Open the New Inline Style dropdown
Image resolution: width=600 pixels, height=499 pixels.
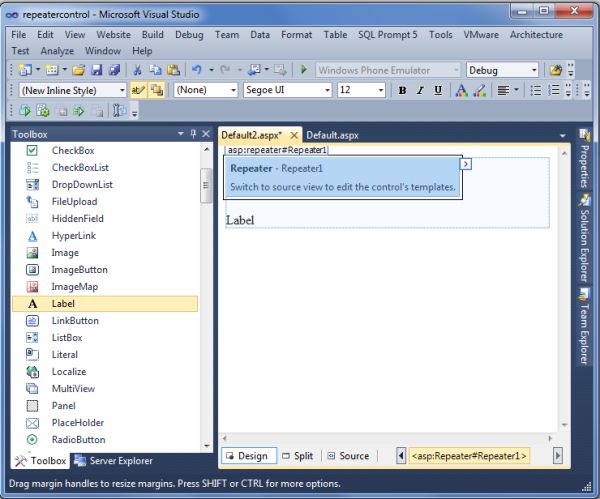[x=122, y=91]
